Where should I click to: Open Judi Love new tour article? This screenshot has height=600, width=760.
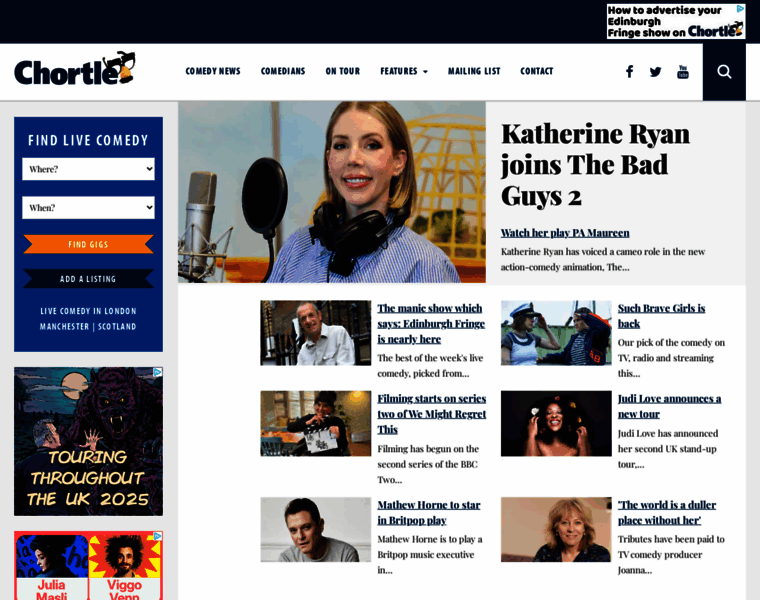(669, 406)
